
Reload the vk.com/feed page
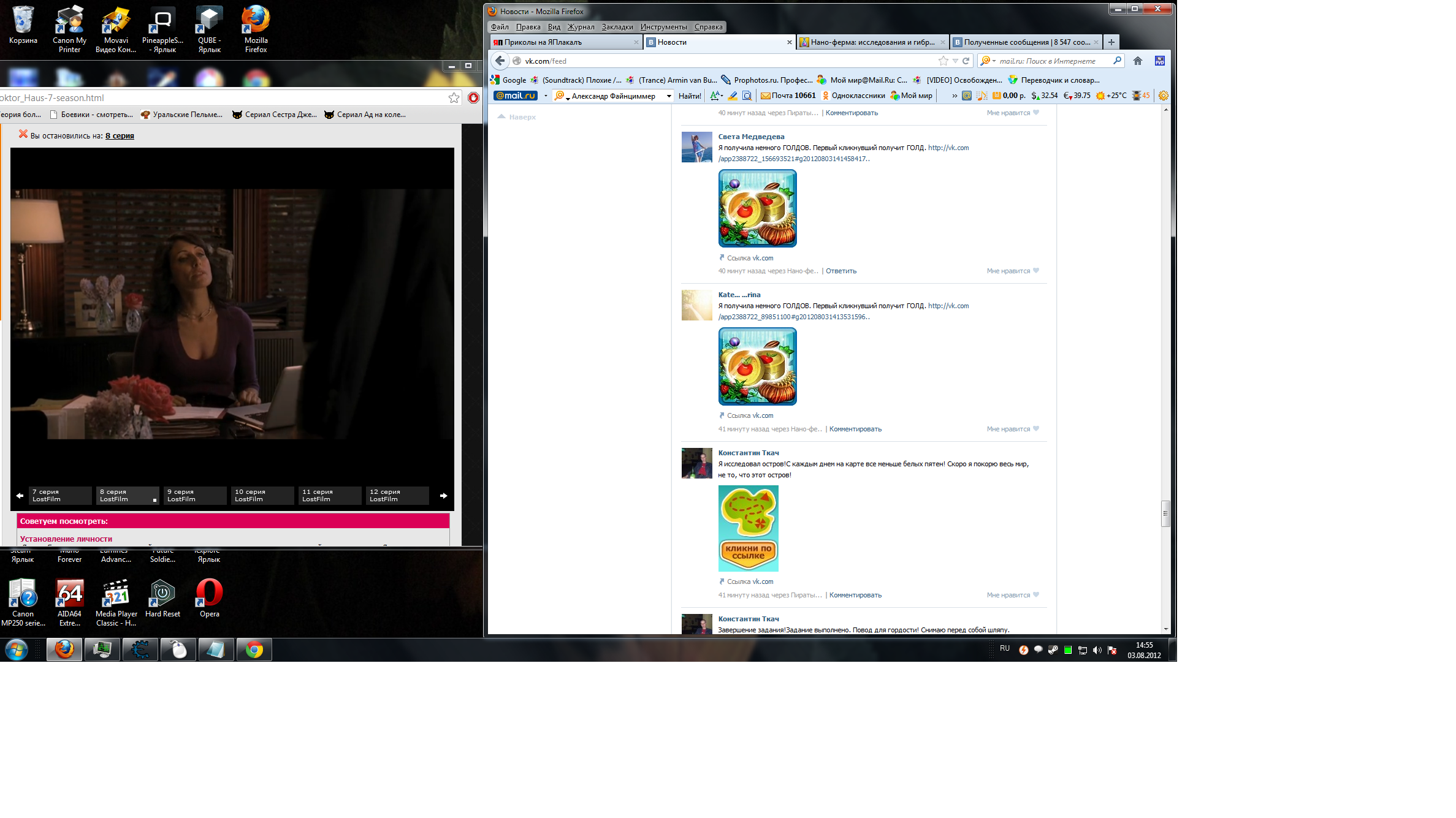[x=966, y=61]
